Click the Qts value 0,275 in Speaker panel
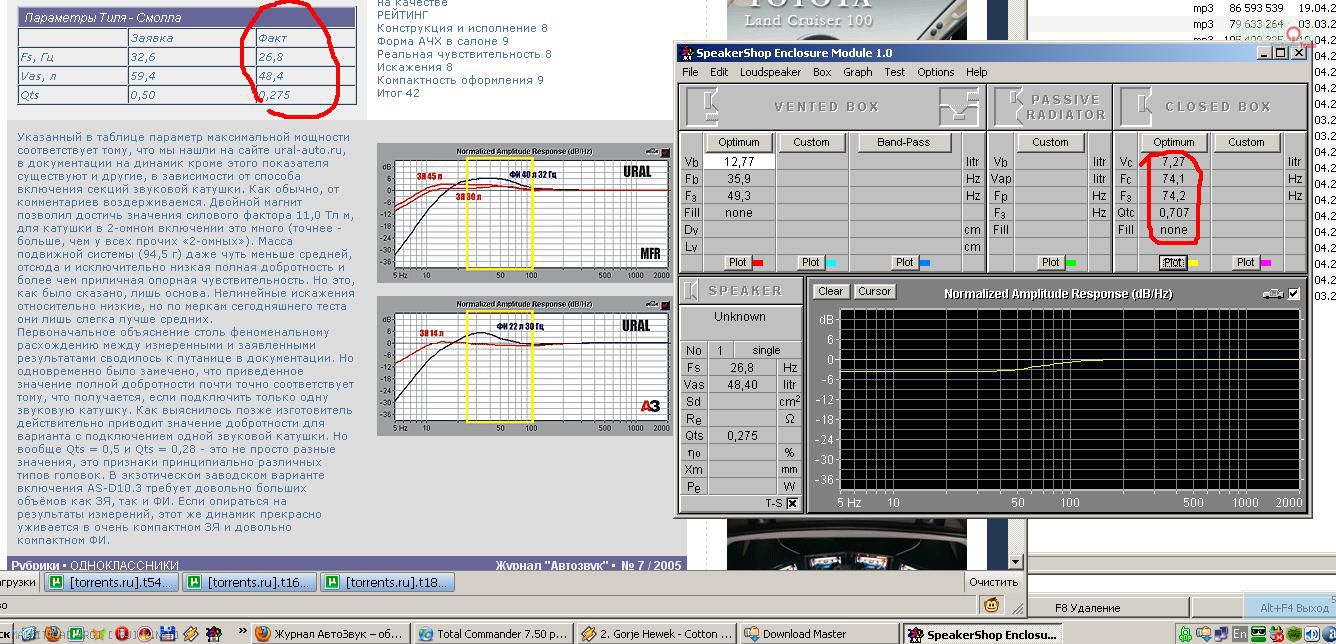The image size is (1336, 644). (x=741, y=435)
